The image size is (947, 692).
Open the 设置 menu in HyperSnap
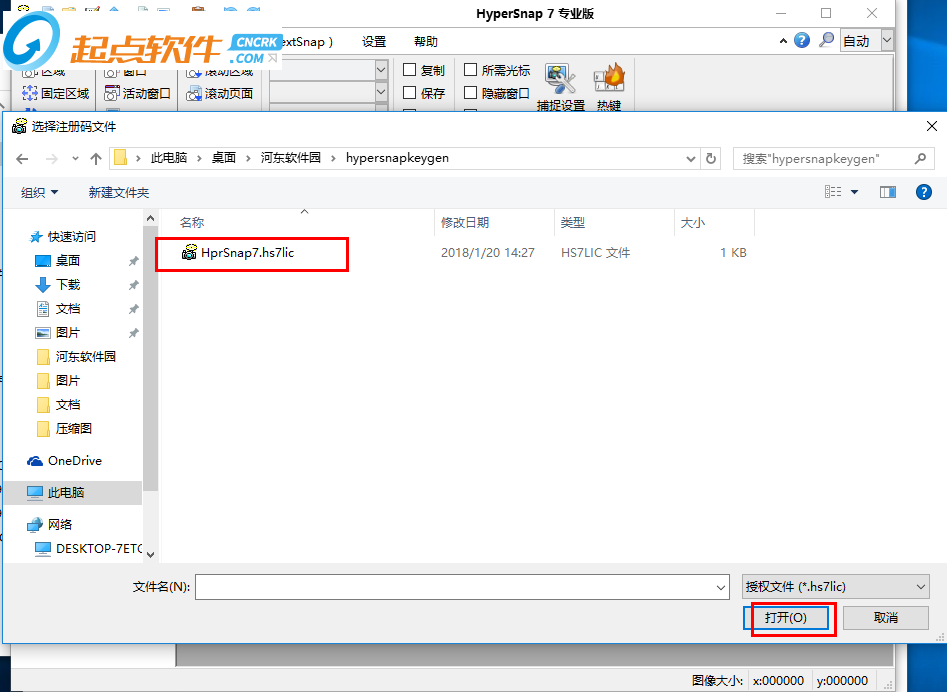[x=374, y=42]
